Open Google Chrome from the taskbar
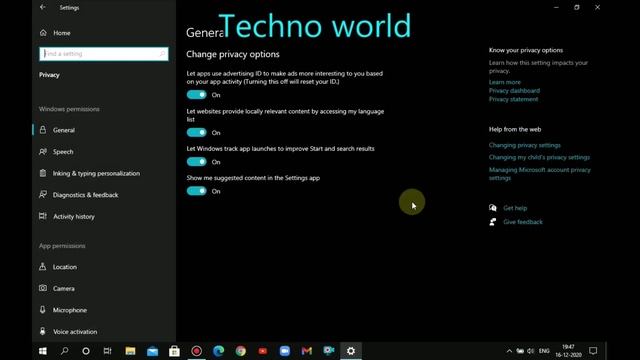This screenshot has height=360, width=640. 241,351
